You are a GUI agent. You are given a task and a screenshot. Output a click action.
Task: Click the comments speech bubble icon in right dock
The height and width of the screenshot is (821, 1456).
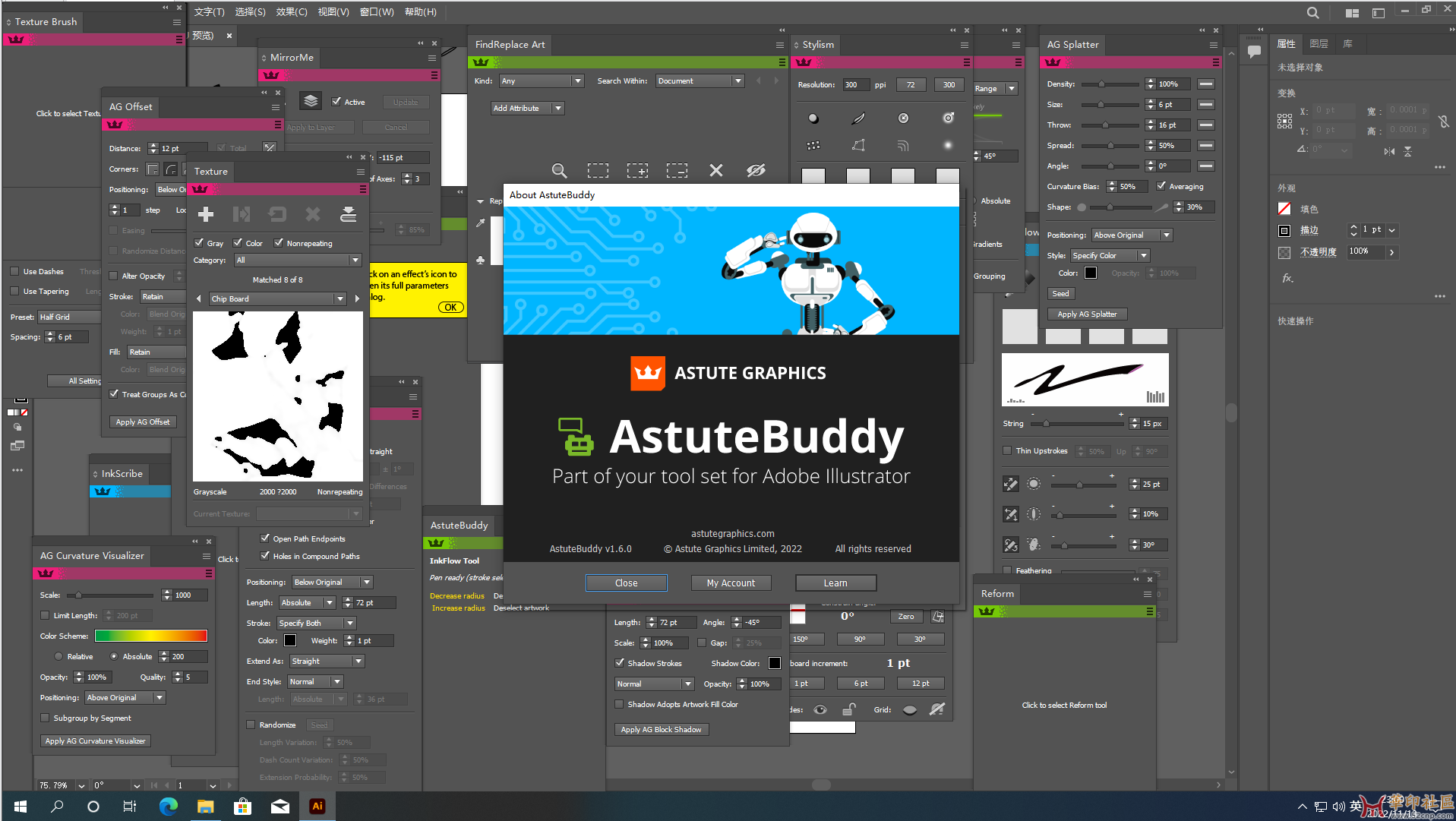click(x=1254, y=52)
